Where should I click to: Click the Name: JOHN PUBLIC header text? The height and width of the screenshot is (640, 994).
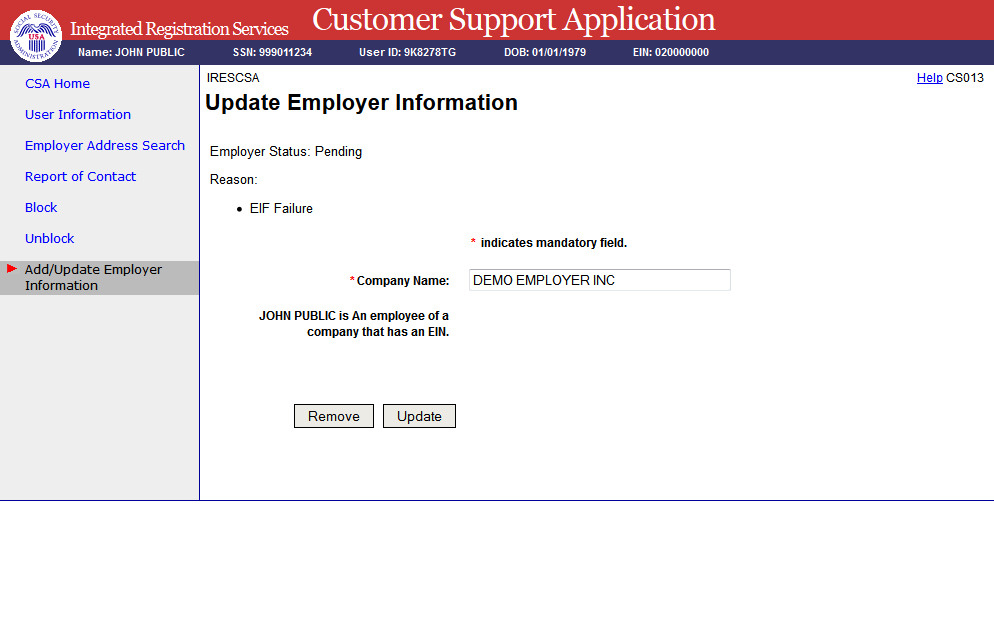131,53
